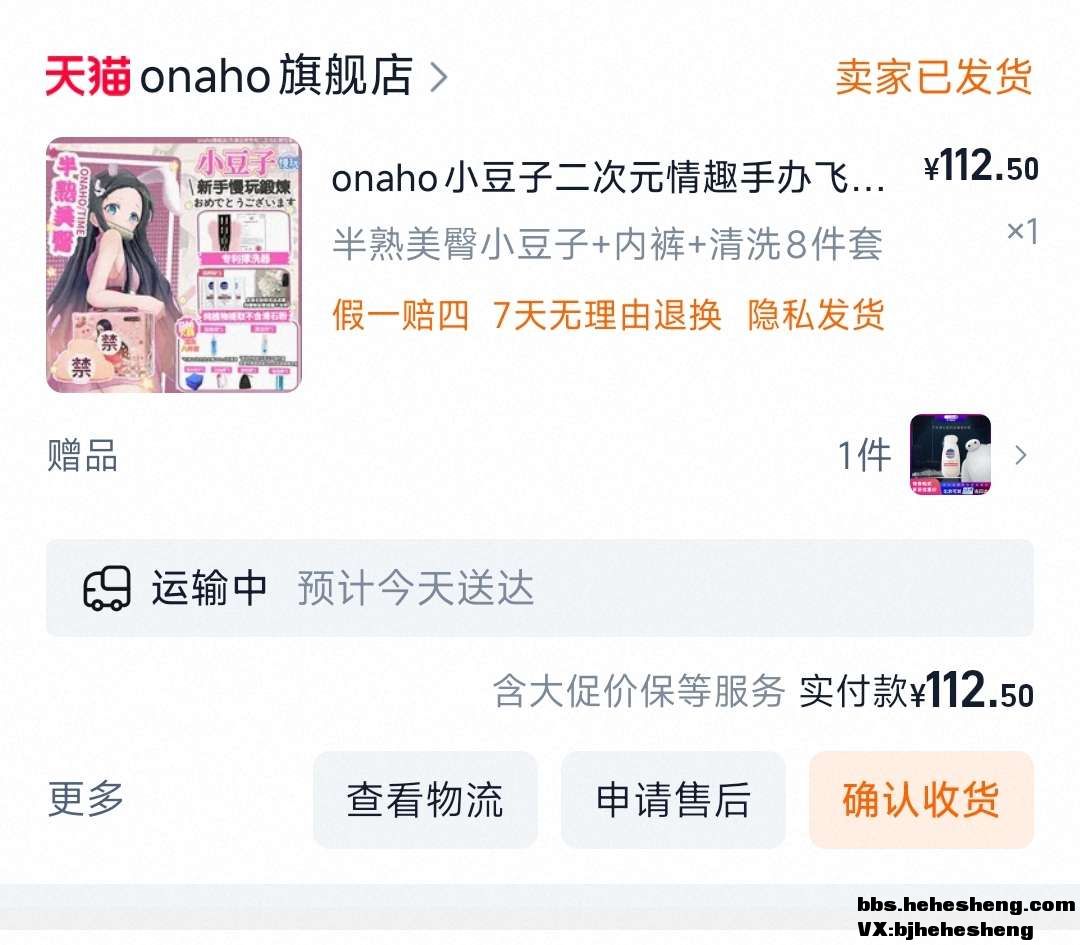Tap the 隐私发货 tag

pyautogui.click(x=816, y=315)
